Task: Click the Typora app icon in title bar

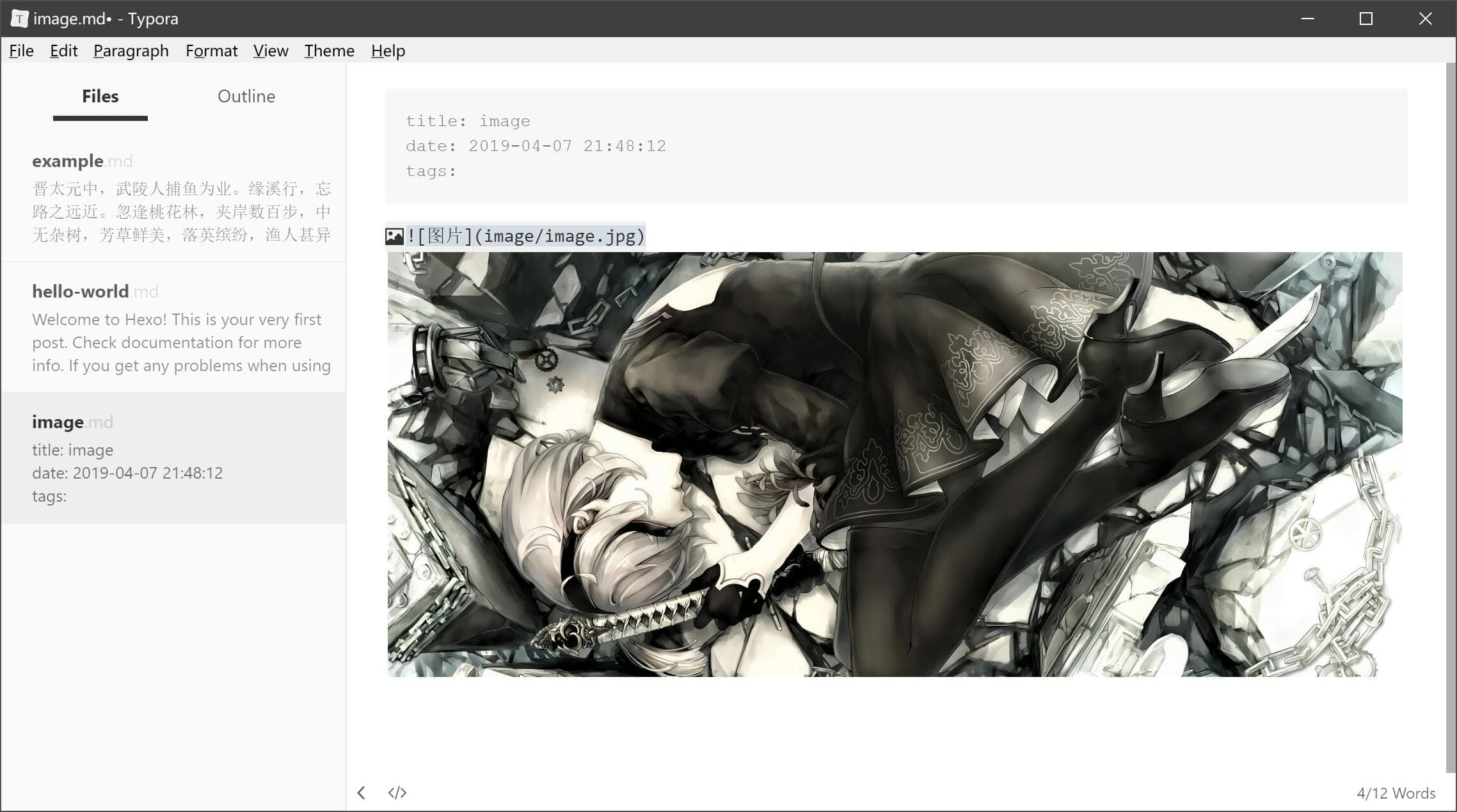Action: point(19,19)
